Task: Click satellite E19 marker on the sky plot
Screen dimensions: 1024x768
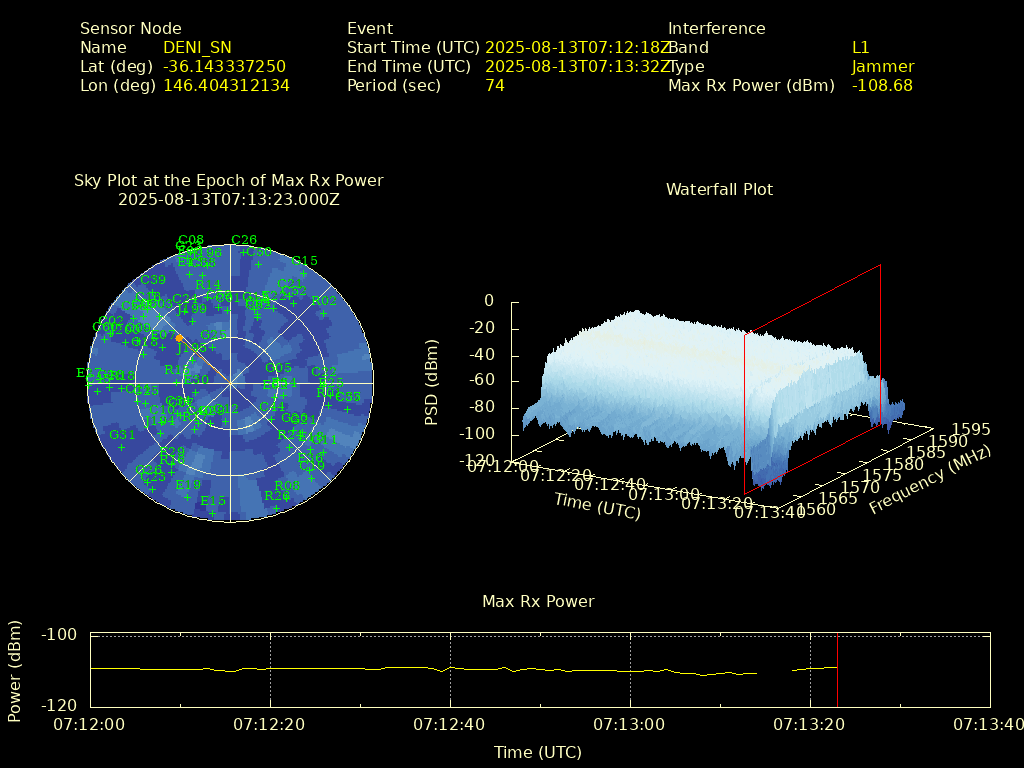Action: coord(188,497)
